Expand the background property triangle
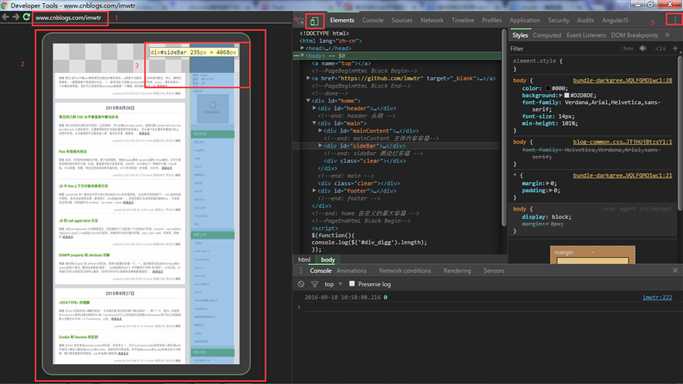 [561, 95]
